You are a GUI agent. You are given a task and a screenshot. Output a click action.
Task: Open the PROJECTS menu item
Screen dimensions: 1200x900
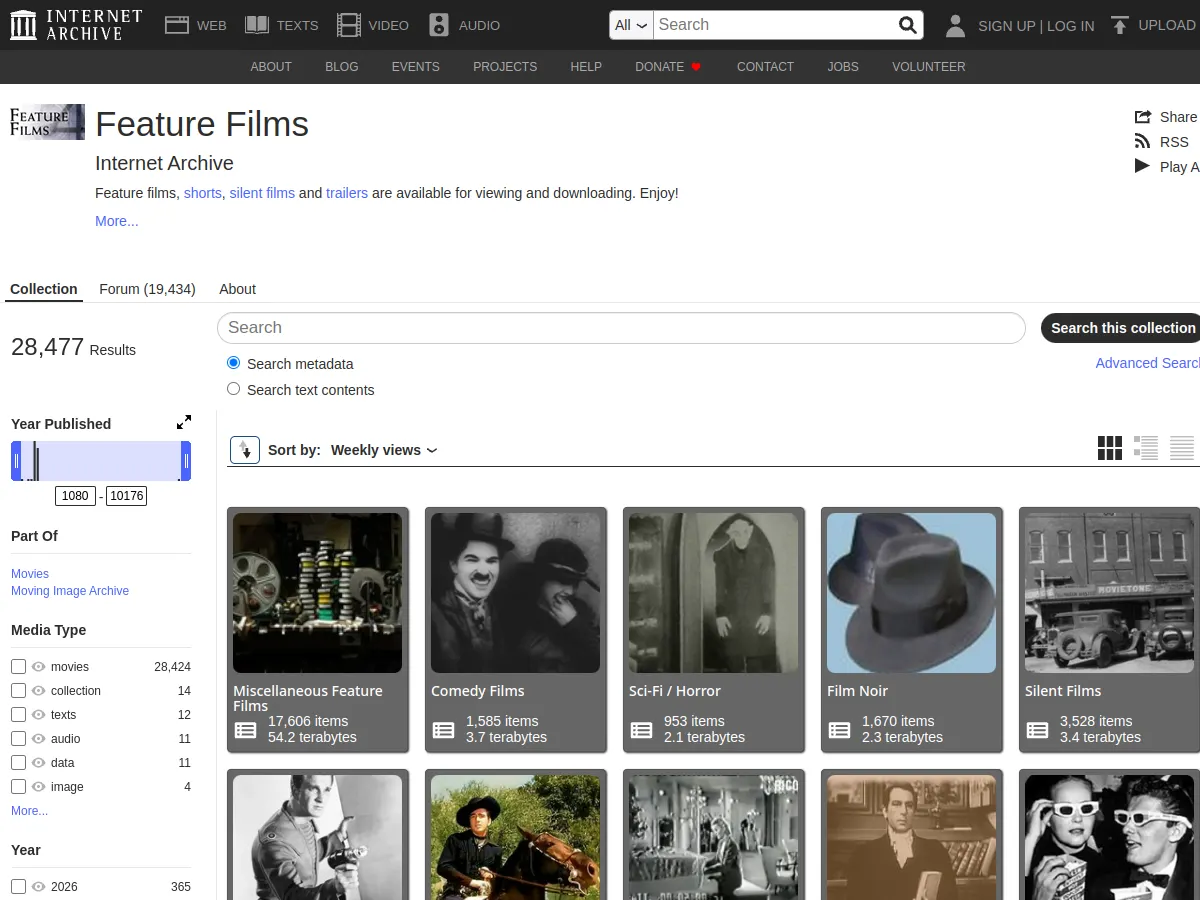pos(505,67)
